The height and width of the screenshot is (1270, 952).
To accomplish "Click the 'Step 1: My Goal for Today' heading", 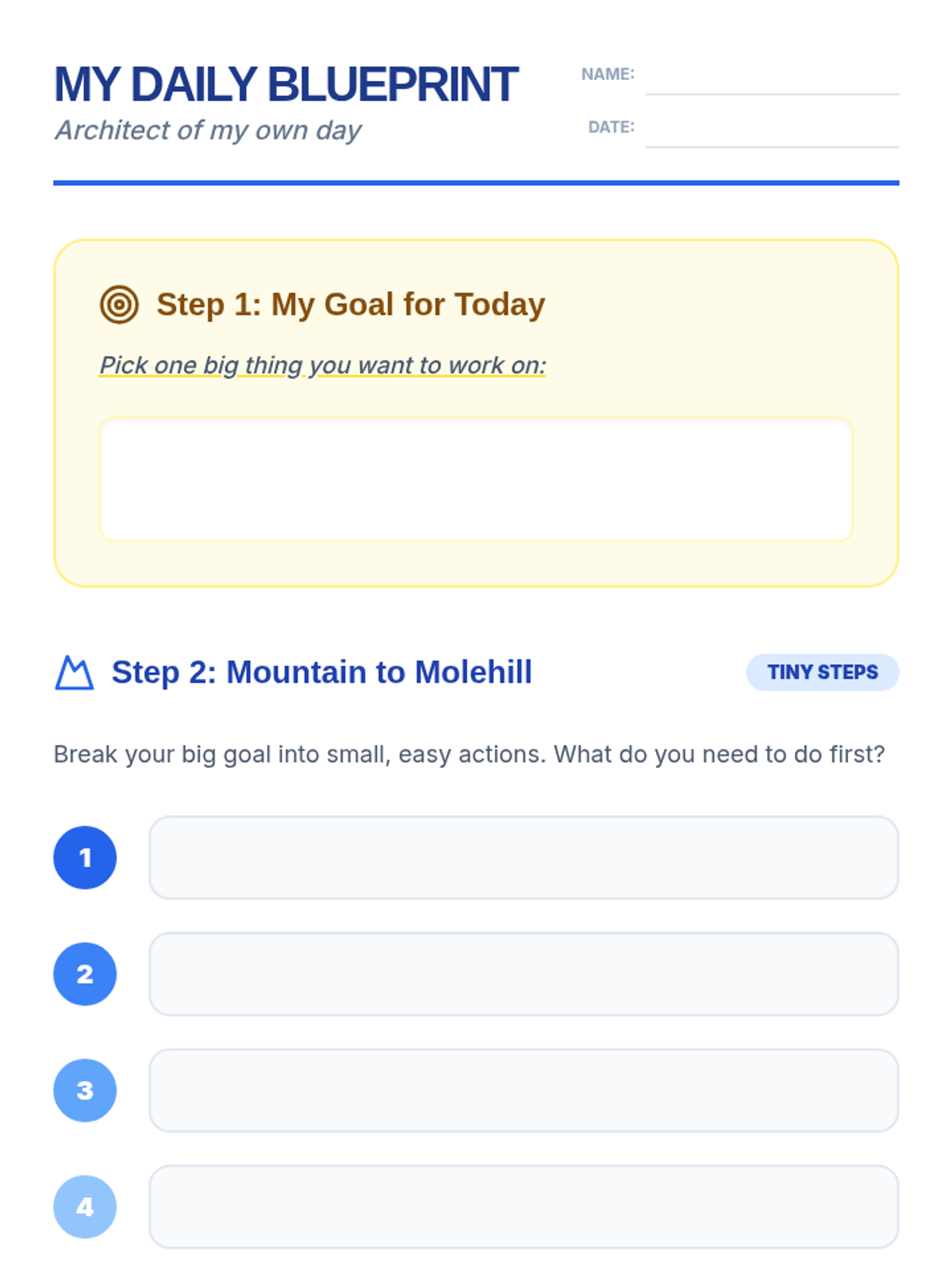I will point(351,305).
